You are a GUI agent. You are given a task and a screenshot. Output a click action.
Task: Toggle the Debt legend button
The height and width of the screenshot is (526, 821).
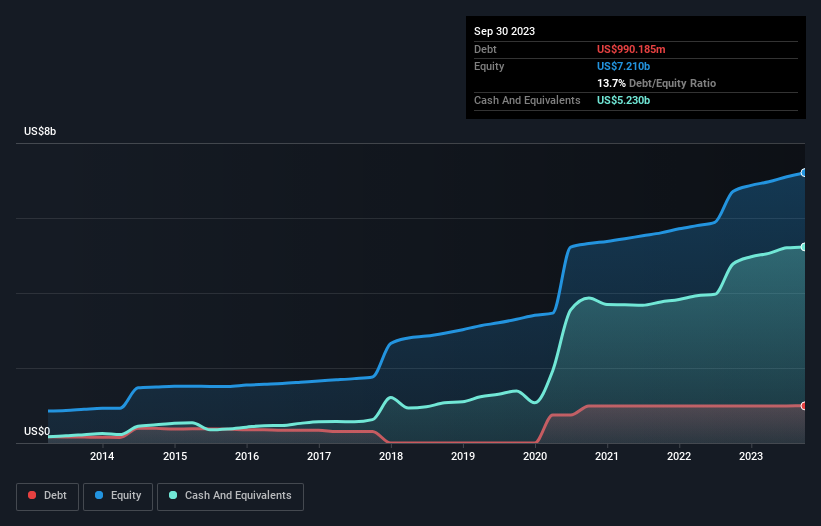pyautogui.click(x=48, y=496)
